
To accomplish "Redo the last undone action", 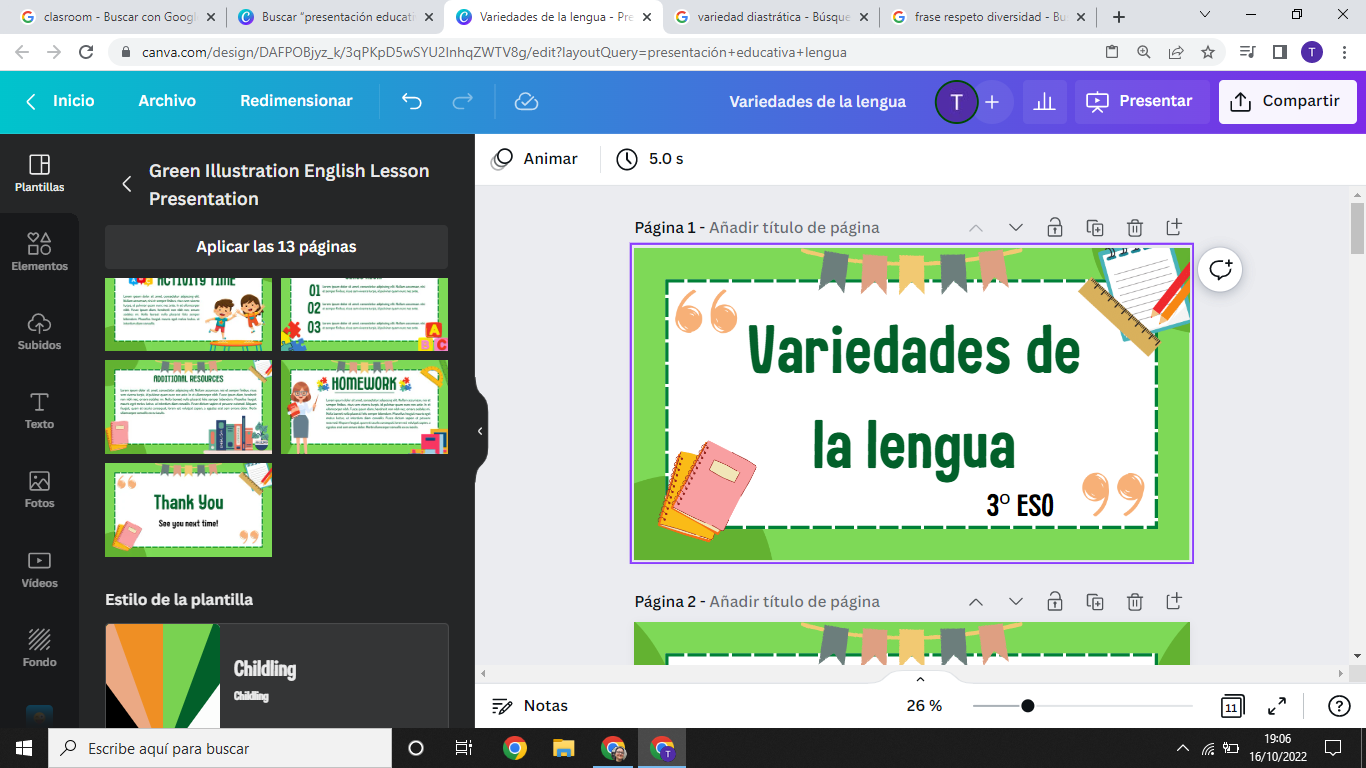I will [462, 101].
